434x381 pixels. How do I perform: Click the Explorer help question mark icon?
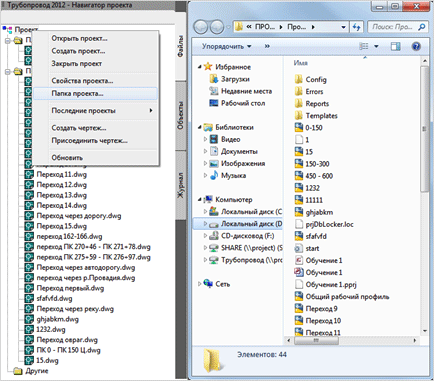[416, 46]
